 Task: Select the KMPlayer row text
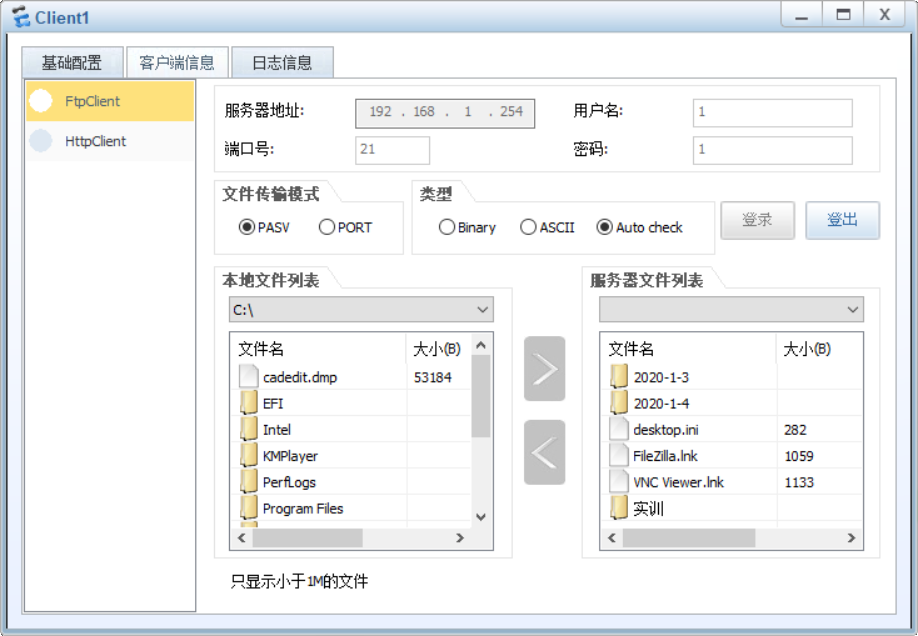[x=290, y=456]
